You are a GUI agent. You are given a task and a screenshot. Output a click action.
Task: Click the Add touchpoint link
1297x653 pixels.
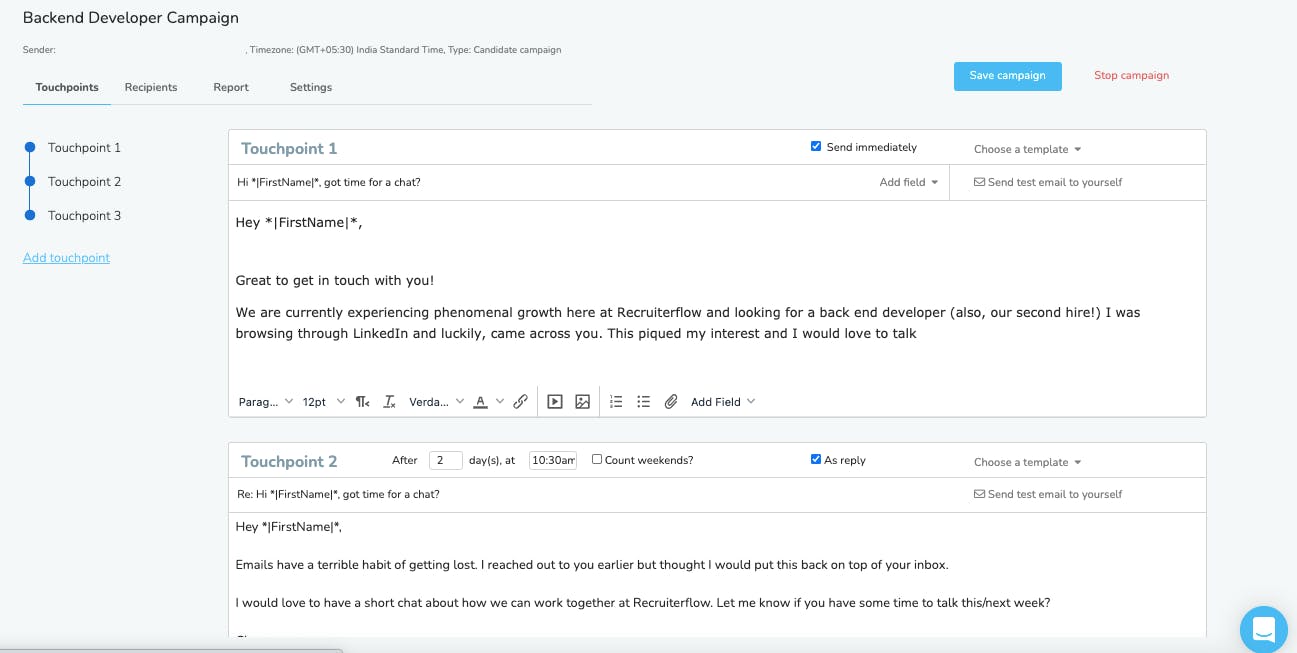[66, 258]
